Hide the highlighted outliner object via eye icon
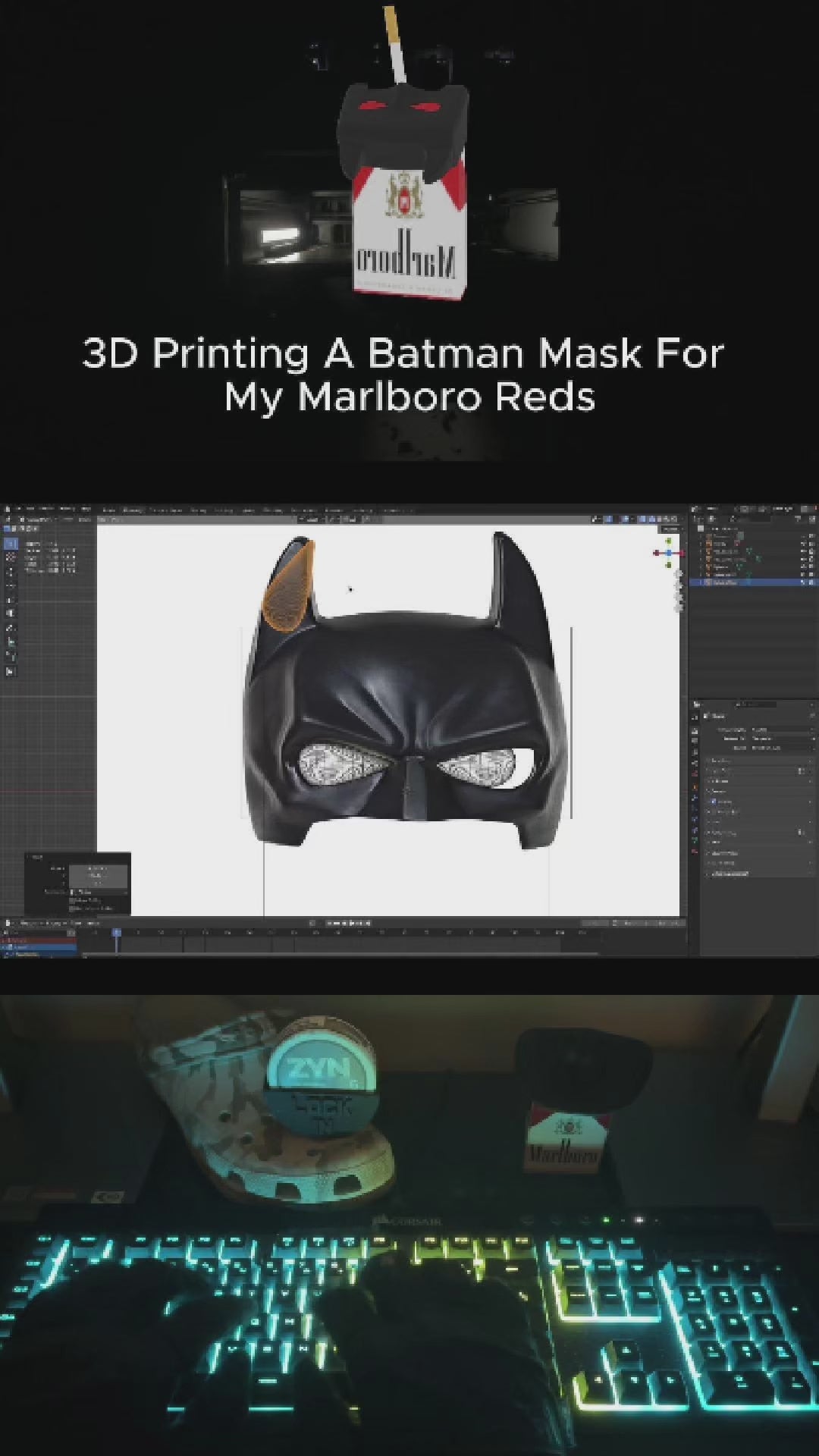This screenshot has width=819, height=1456. point(803,582)
